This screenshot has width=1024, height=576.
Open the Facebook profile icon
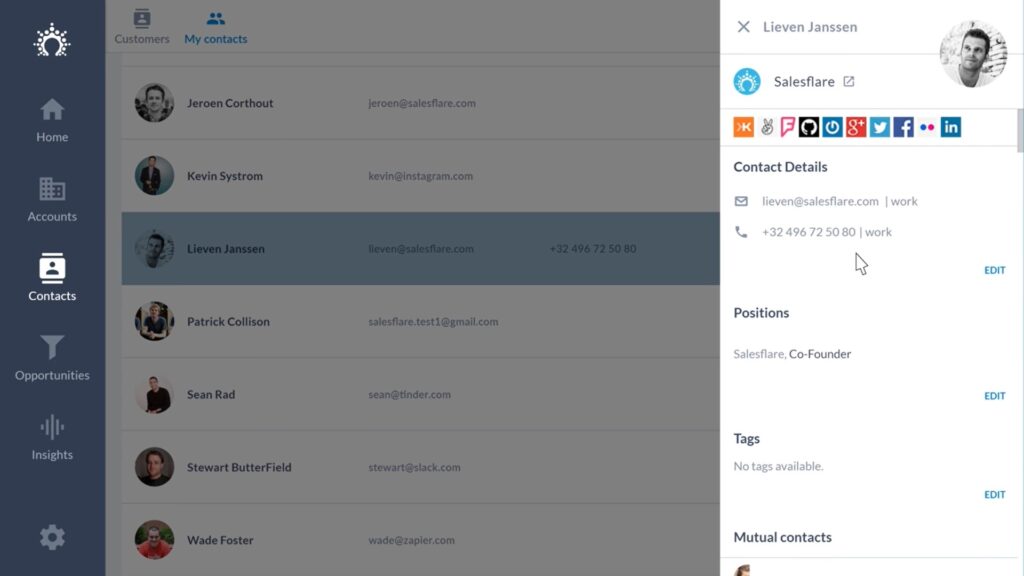(903, 127)
